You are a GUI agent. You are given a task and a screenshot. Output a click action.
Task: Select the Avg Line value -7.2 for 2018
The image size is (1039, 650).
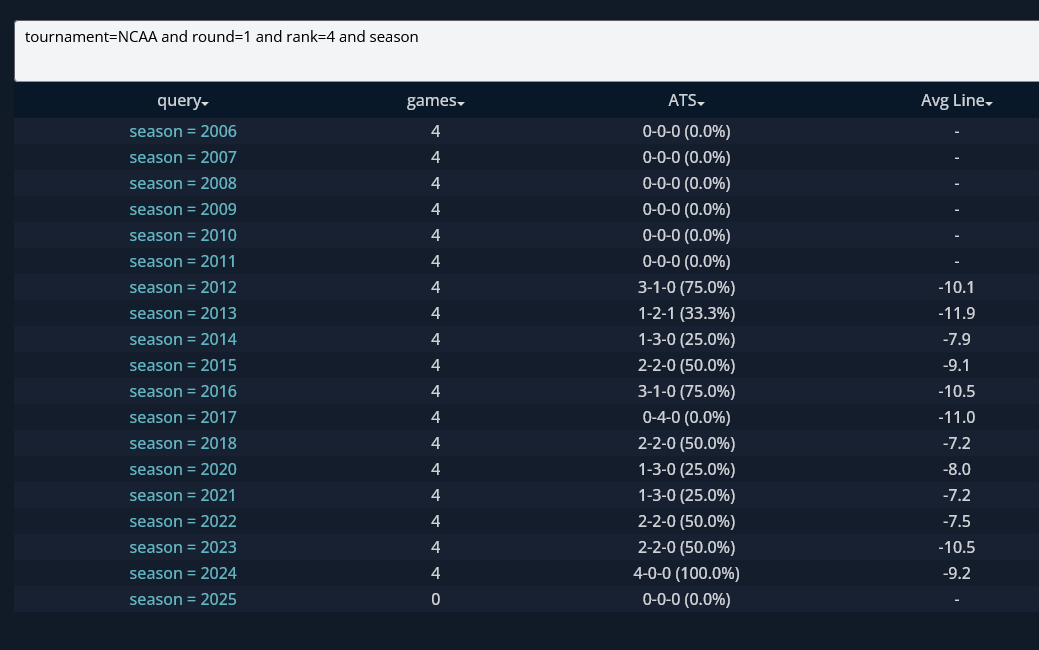pos(957,443)
